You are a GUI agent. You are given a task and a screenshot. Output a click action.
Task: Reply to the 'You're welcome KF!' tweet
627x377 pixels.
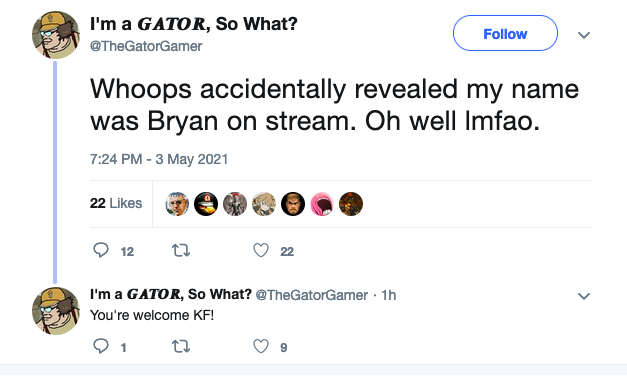point(101,346)
